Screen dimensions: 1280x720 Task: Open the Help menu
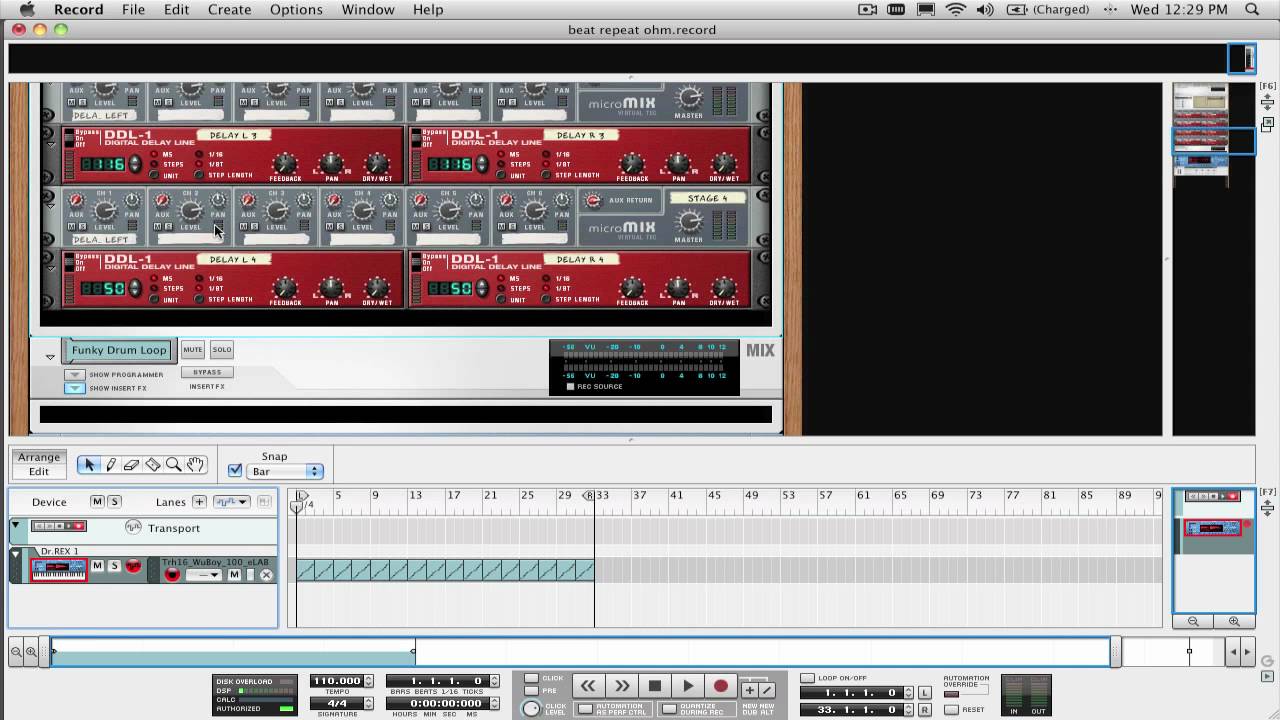pyautogui.click(x=428, y=9)
